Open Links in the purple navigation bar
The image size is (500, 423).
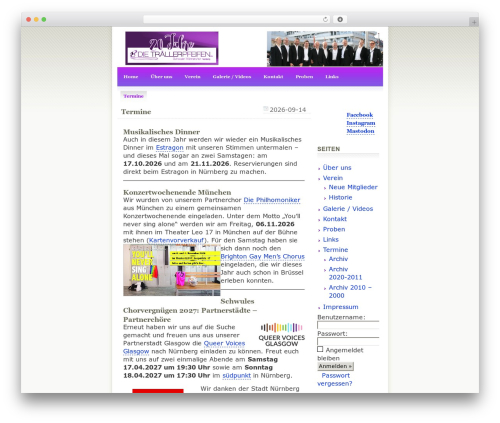(332, 77)
